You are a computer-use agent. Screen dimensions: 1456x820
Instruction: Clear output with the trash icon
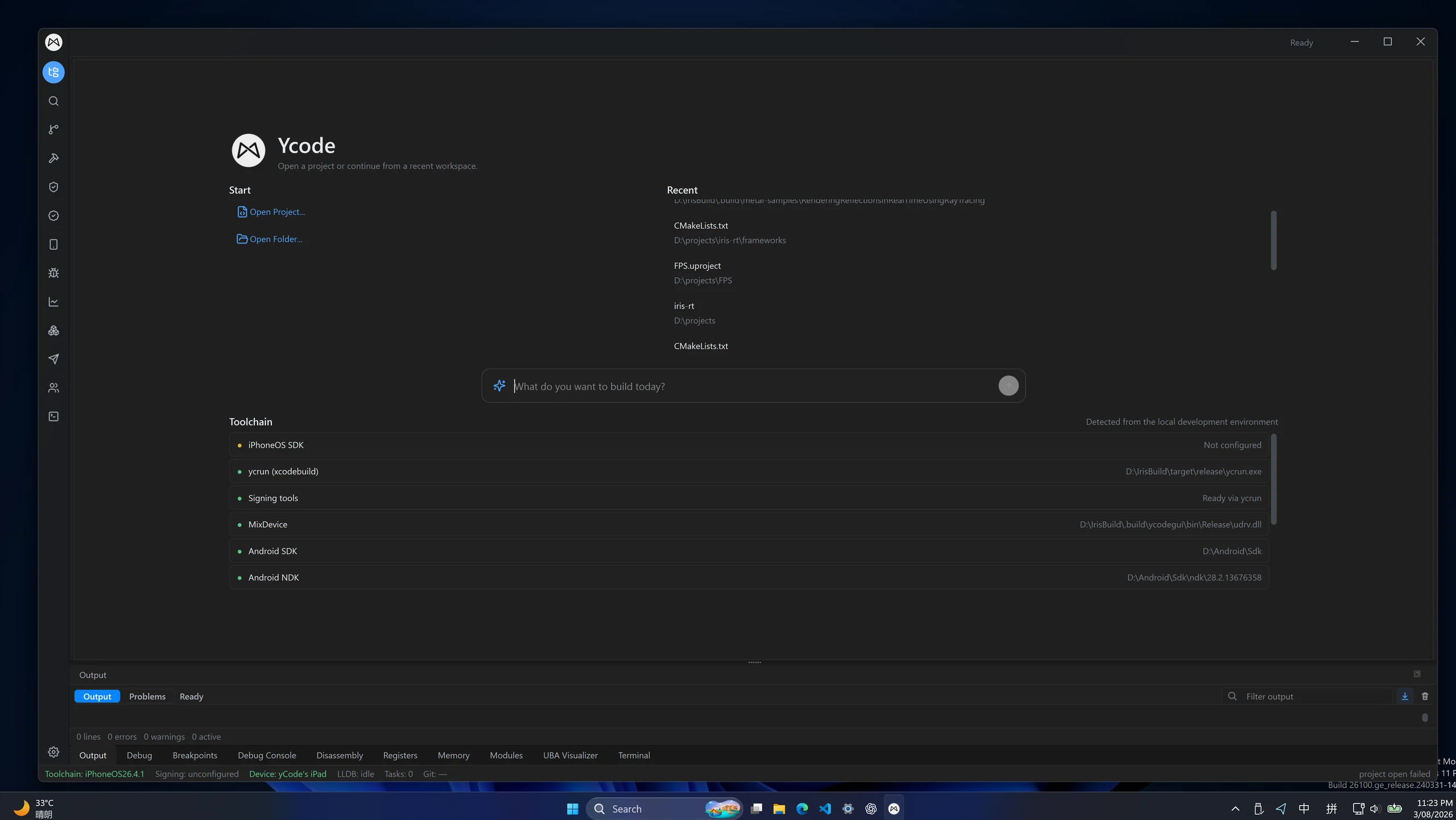[x=1425, y=697]
